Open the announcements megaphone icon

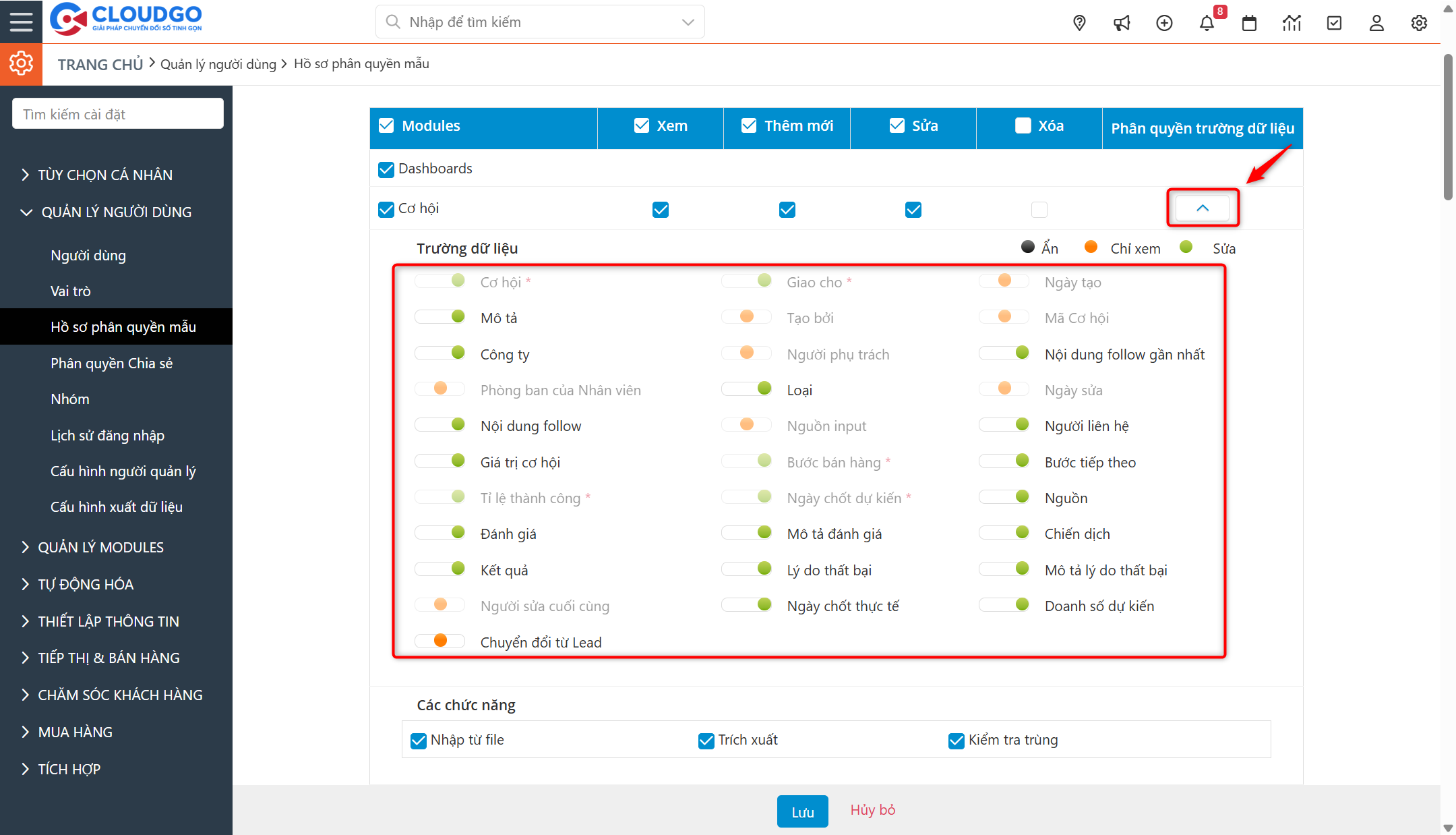(1122, 23)
